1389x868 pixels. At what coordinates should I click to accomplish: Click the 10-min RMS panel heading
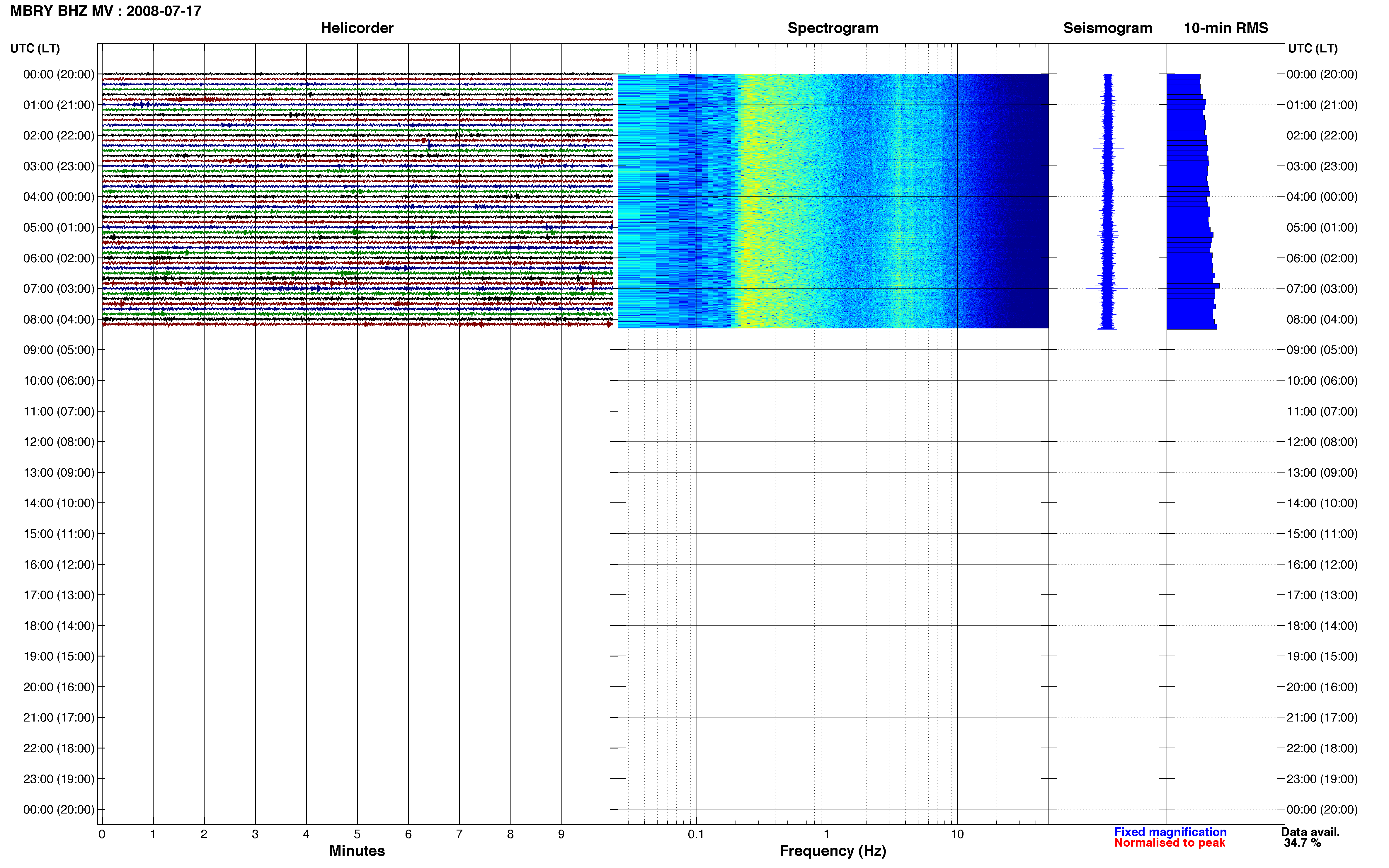1226,28
